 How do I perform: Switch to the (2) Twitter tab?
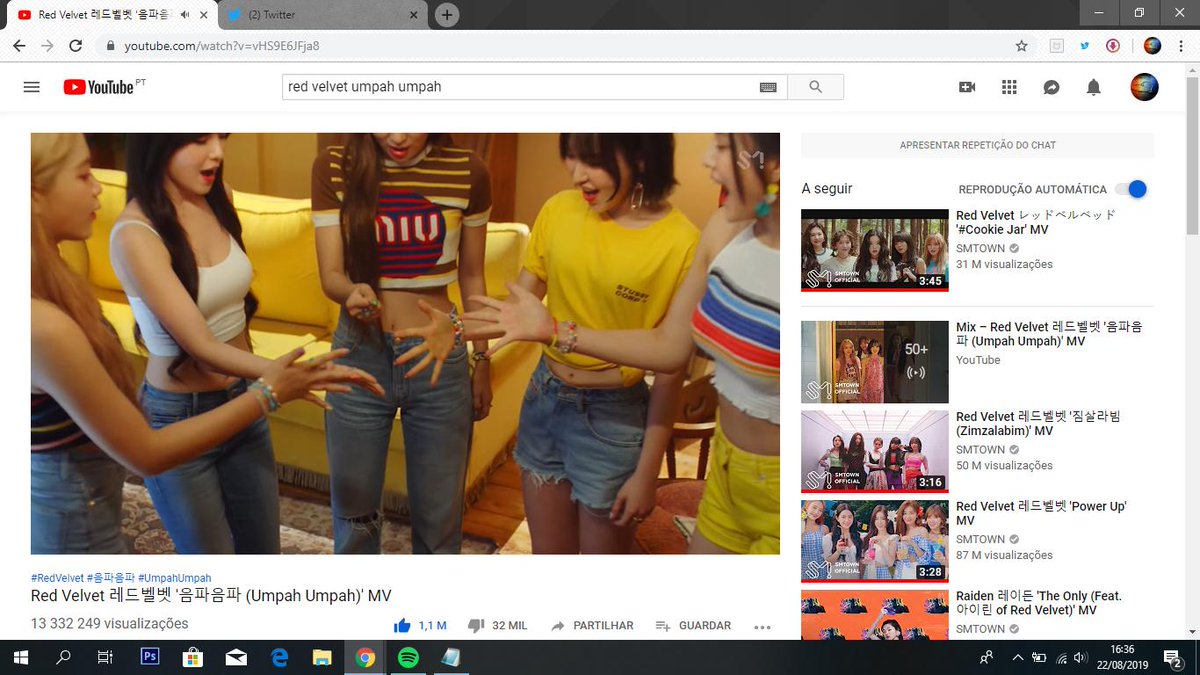pyautogui.click(x=321, y=15)
